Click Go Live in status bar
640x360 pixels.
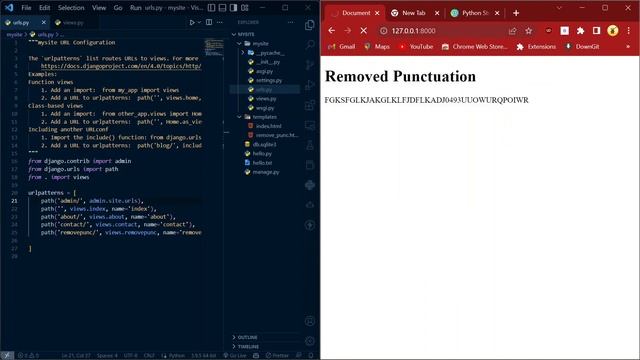click(x=235, y=356)
